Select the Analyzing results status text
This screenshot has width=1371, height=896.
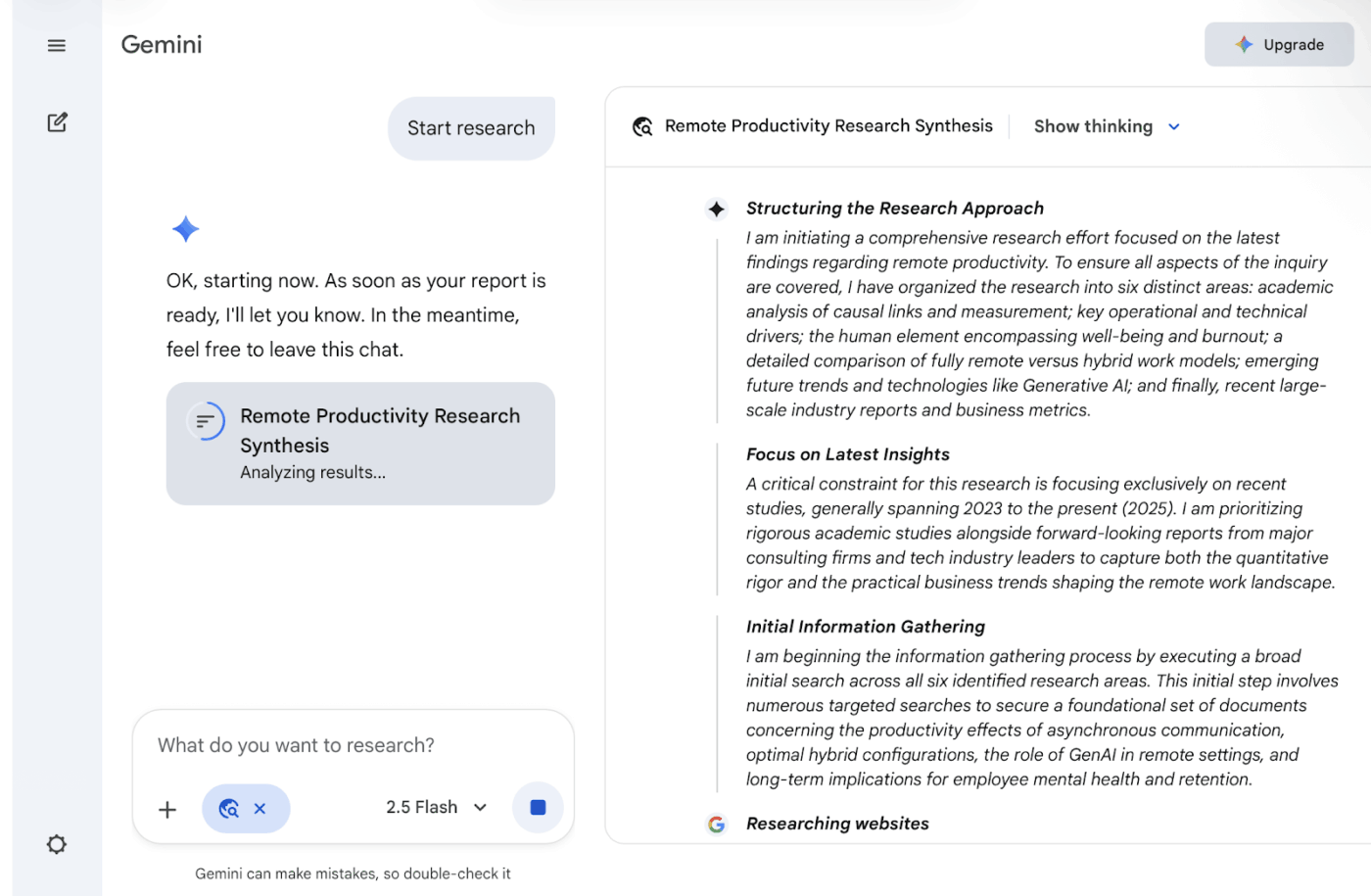(x=312, y=472)
